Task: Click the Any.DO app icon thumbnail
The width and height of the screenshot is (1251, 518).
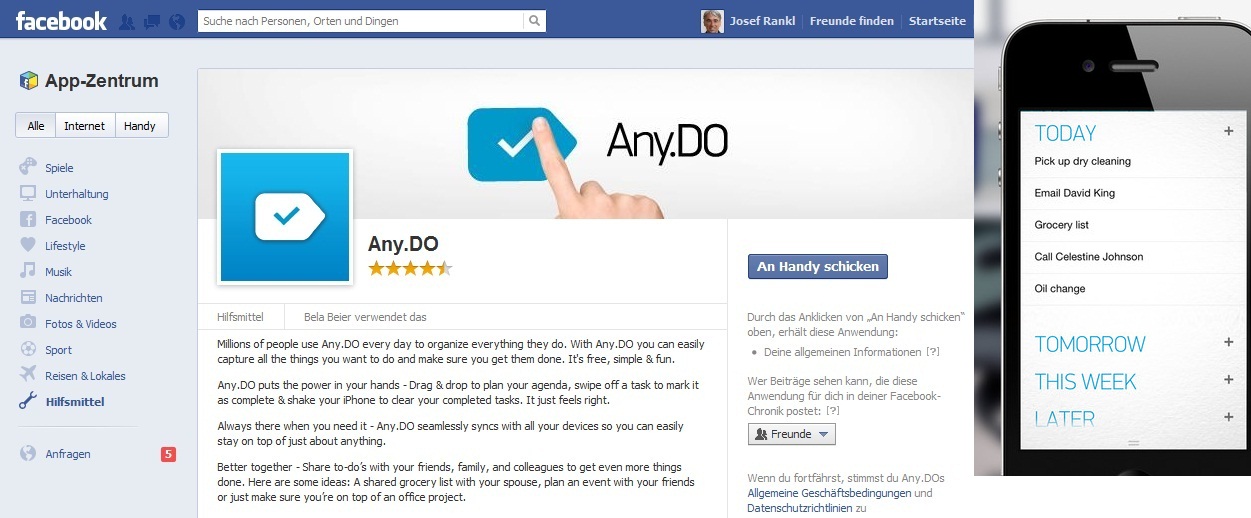Action: (x=286, y=217)
